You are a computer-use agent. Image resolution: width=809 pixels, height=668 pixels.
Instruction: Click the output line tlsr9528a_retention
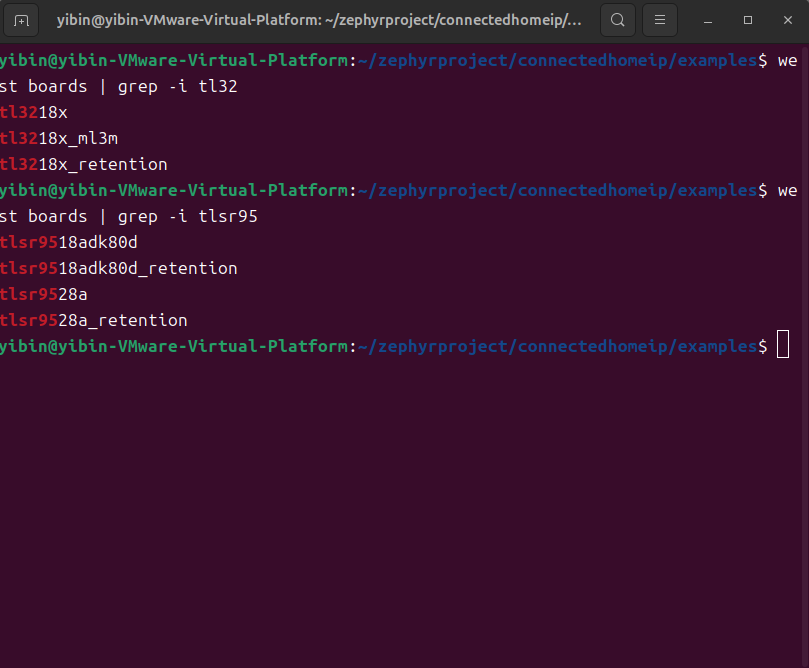point(93,320)
